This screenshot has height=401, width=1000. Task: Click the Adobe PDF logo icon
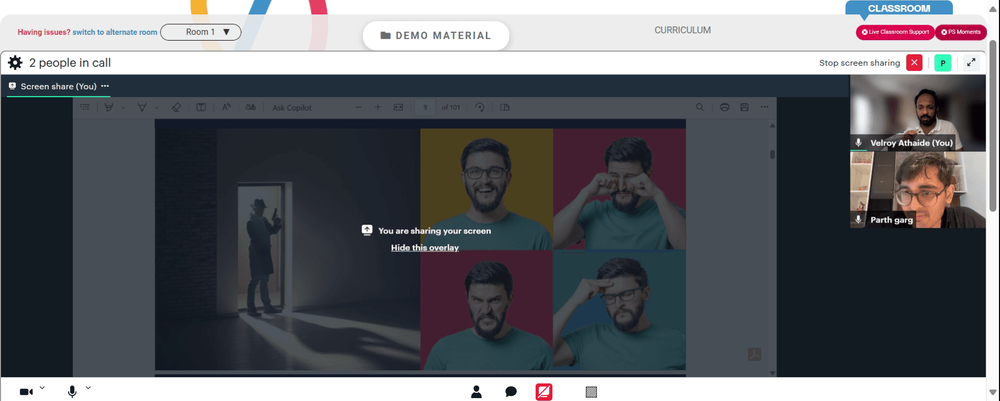point(754,354)
